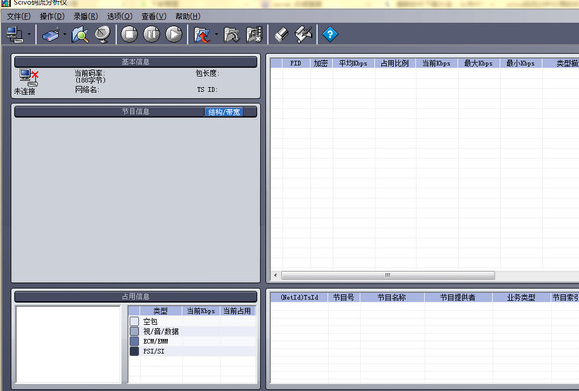The height and width of the screenshot is (391, 579).
Task: Open the 选项(O) menu
Action: (120, 17)
